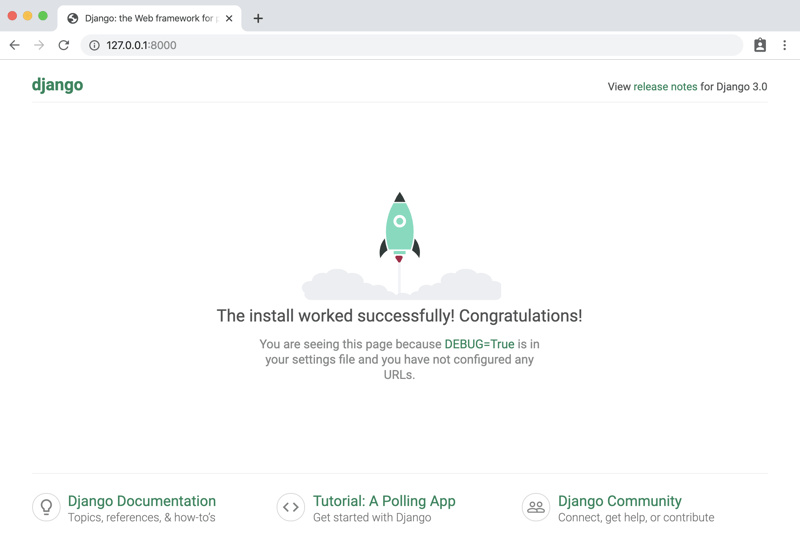Image resolution: width=800 pixels, height=542 pixels.
Task: Click the browser forward arrow
Action: pos(39,45)
